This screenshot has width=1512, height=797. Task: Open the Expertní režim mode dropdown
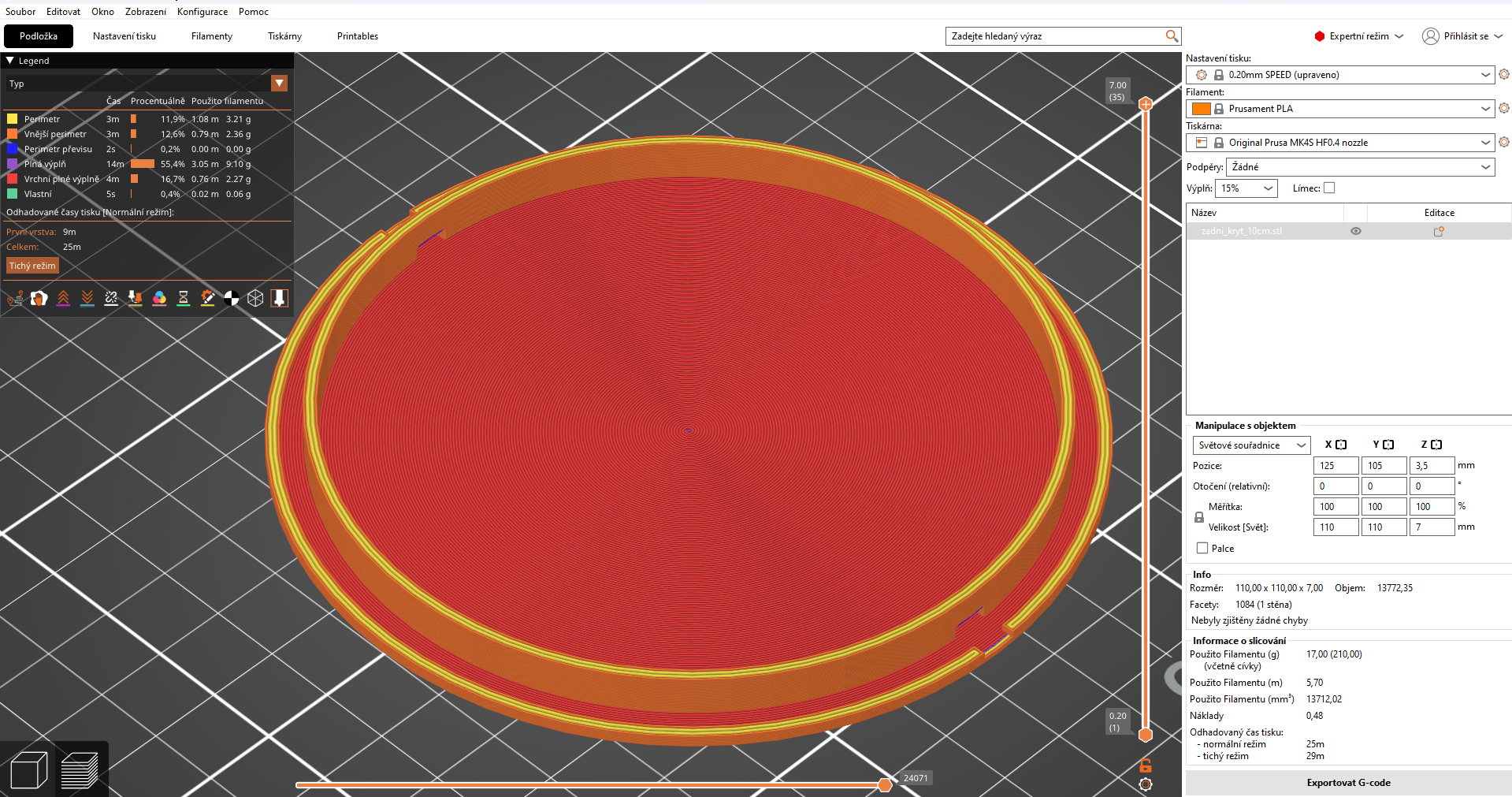point(1359,36)
